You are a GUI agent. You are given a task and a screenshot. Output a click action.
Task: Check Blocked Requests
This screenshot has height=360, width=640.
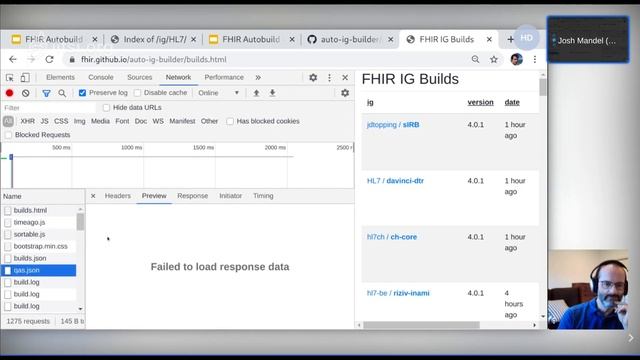[x=8, y=135]
